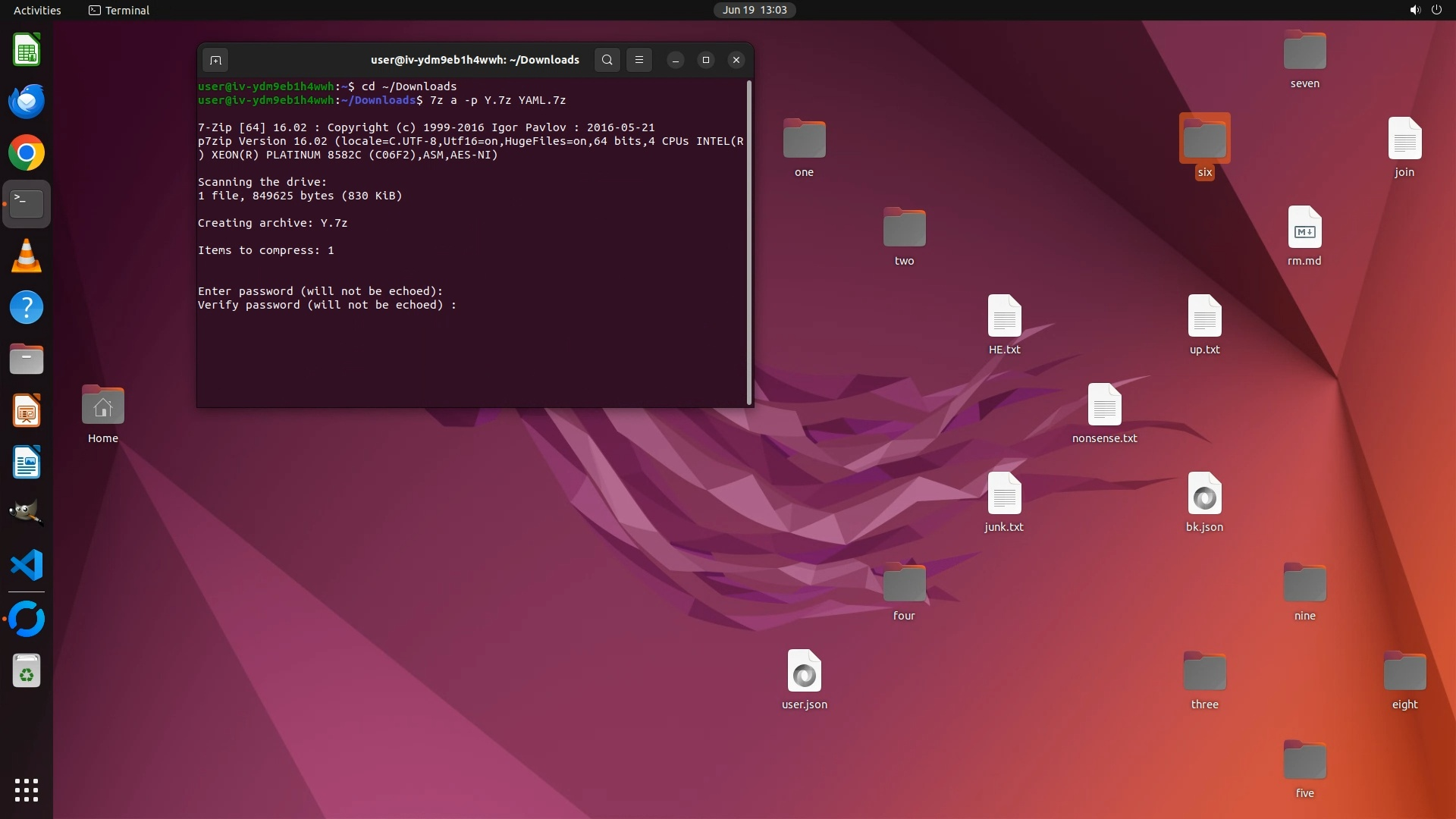This screenshot has height=819, width=1456.
Task: Launch VLC media player from the dock
Action: [x=27, y=256]
